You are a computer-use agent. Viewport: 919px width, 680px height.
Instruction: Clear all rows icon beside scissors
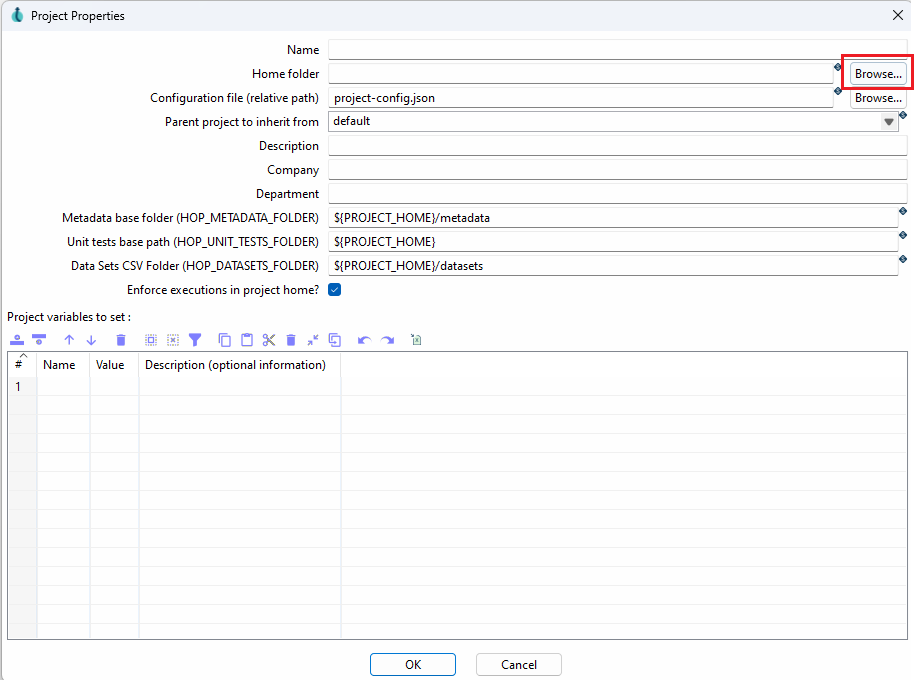click(x=291, y=340)
